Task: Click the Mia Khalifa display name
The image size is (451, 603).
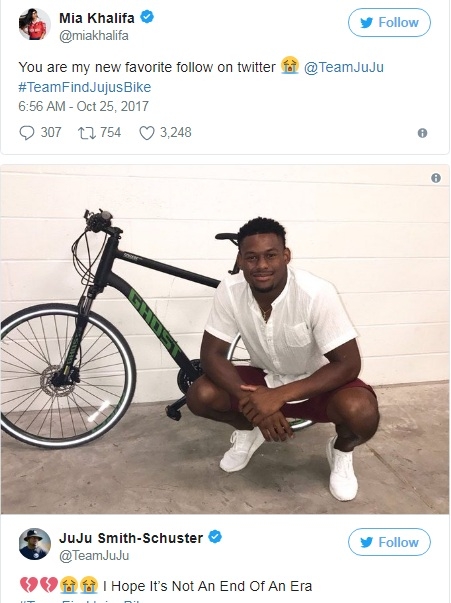Action: tap(97, 18)
